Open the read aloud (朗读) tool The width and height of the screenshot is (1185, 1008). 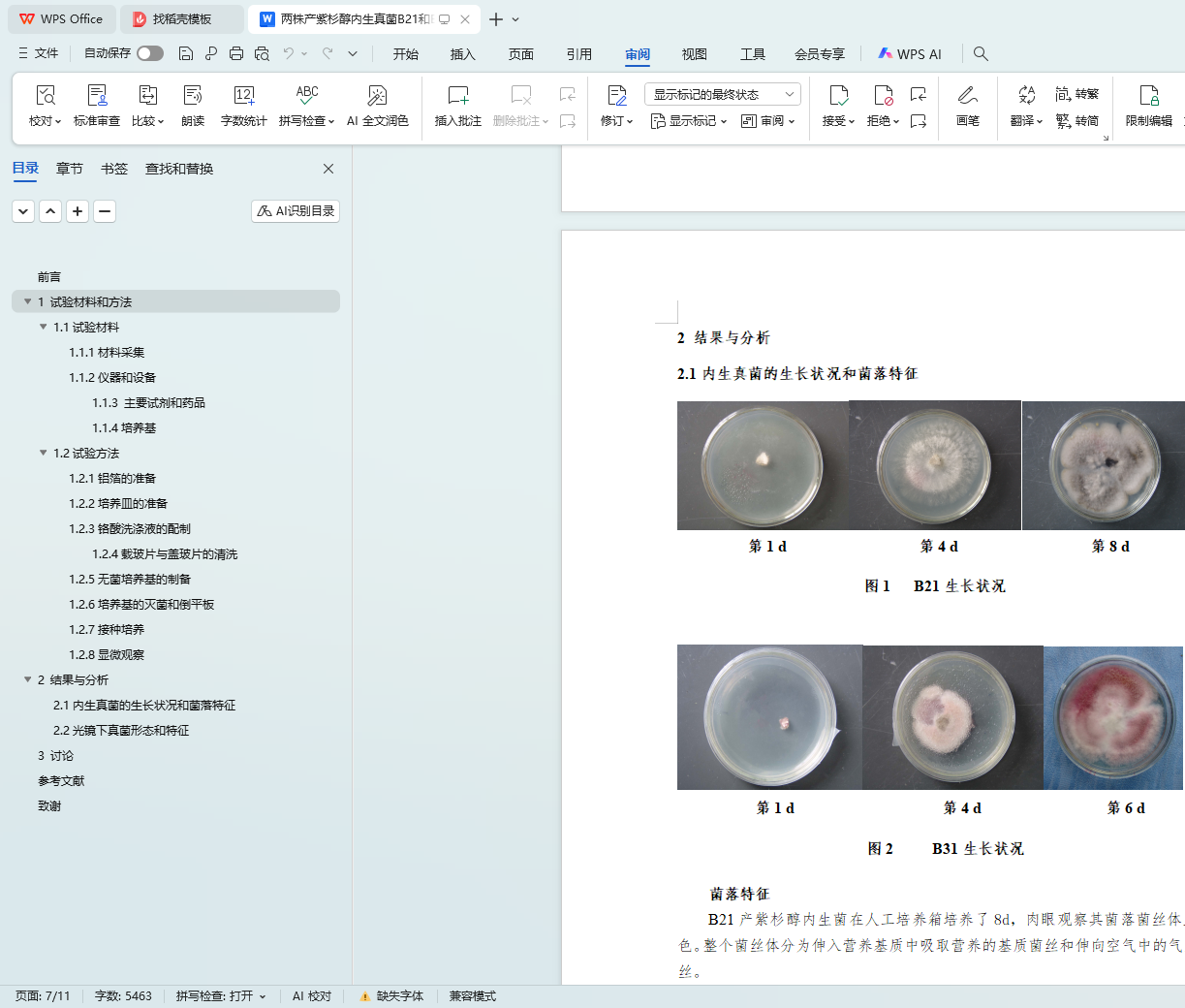point(193,96)
